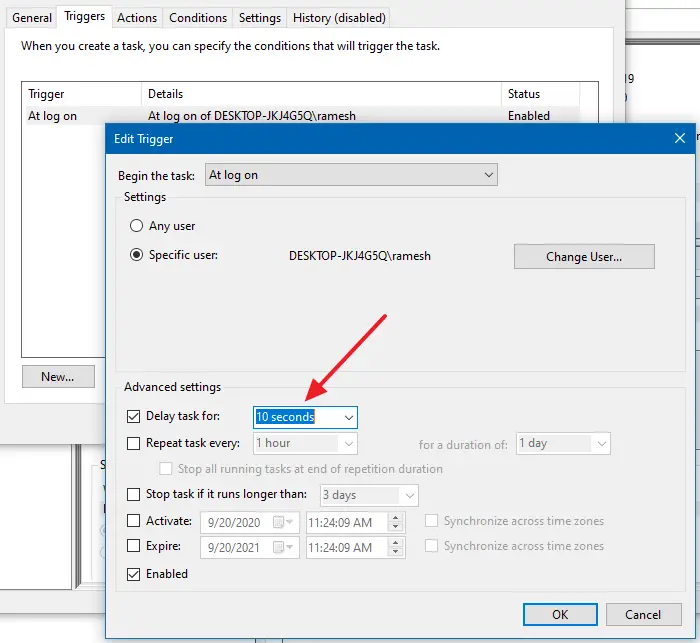Image resolution: width=700 pixels, height=643 pixels.
Task: Close the Edit Trigger dialog
Action: pyautogui.click(x=679, y=138)
